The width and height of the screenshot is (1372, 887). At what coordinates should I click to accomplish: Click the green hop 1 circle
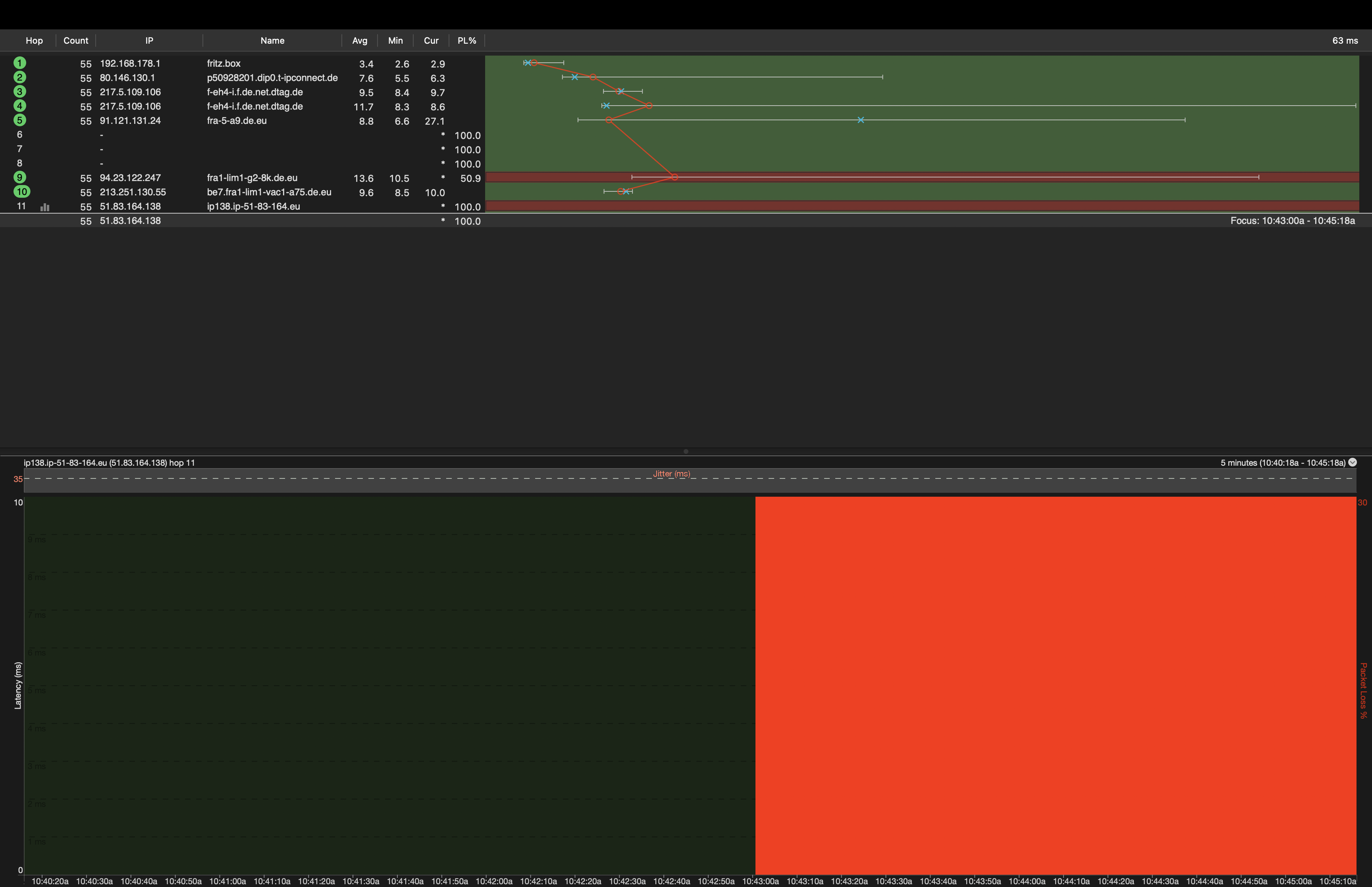19,63
